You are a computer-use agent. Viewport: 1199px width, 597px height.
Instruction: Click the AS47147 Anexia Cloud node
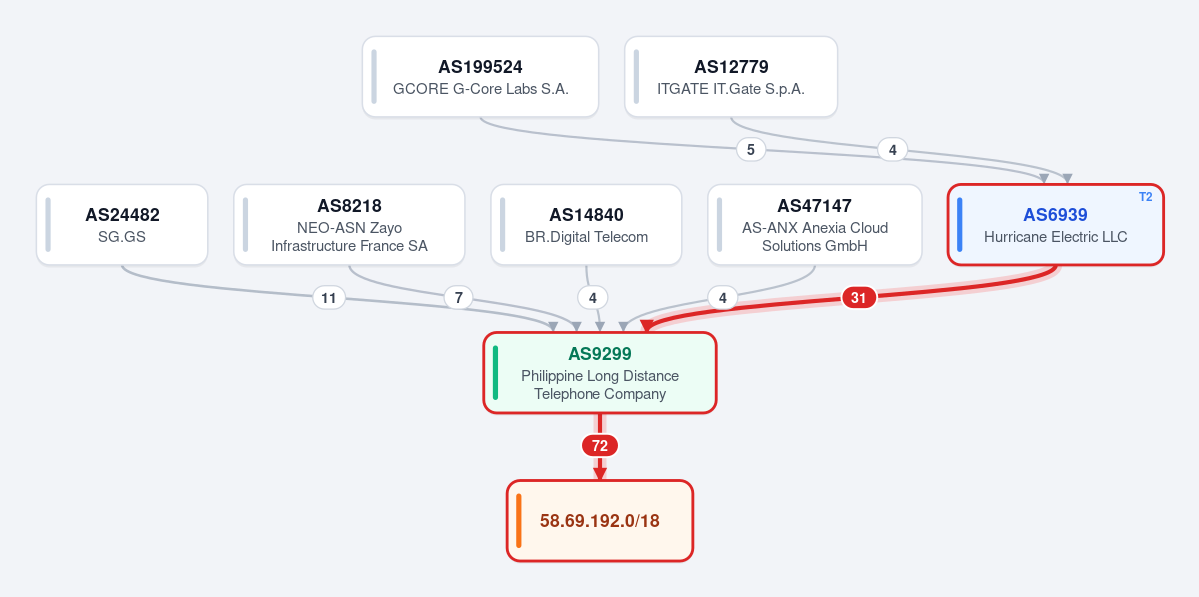click(814, 225)
